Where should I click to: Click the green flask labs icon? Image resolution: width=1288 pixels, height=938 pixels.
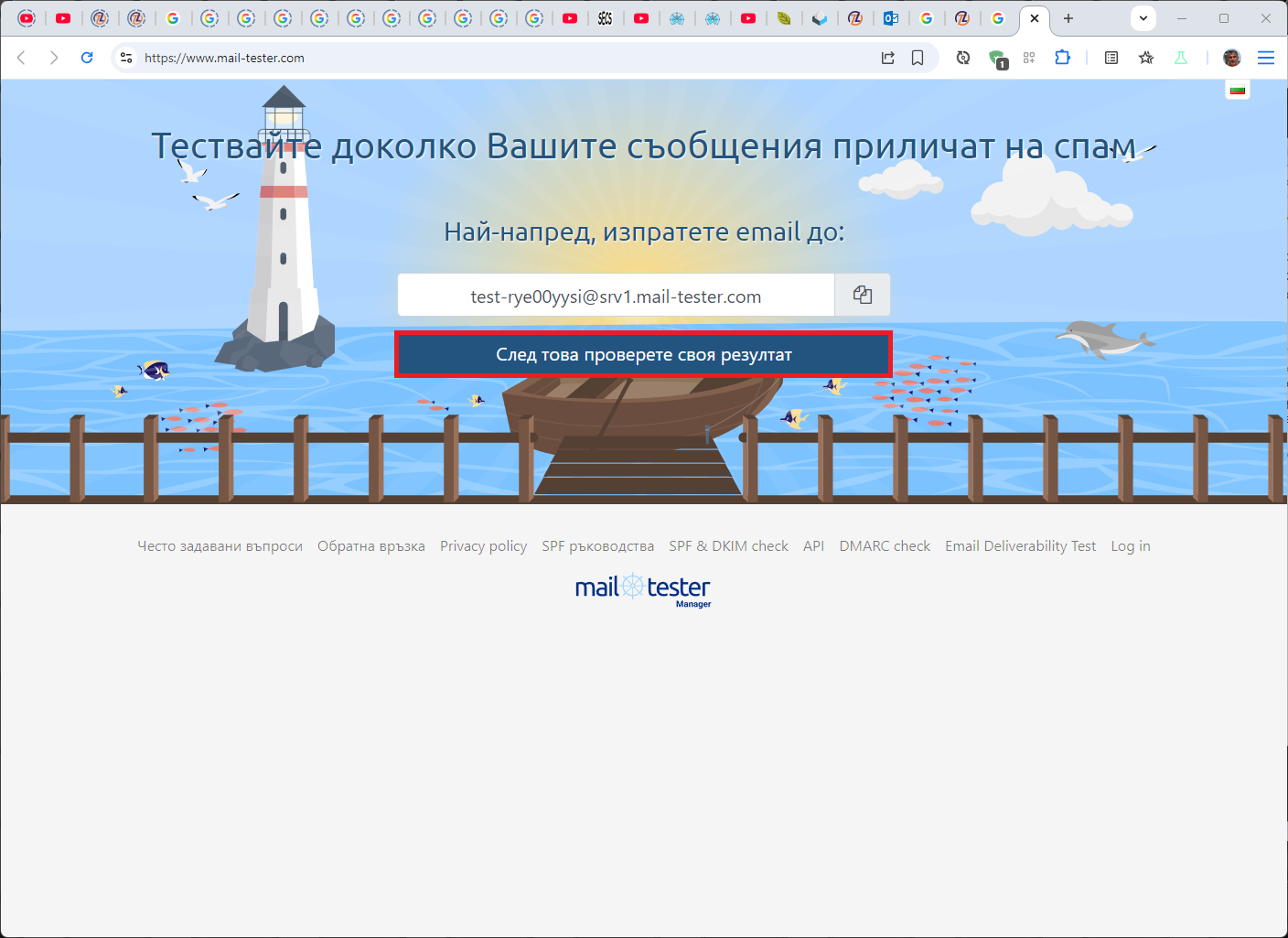(1181, 58)
